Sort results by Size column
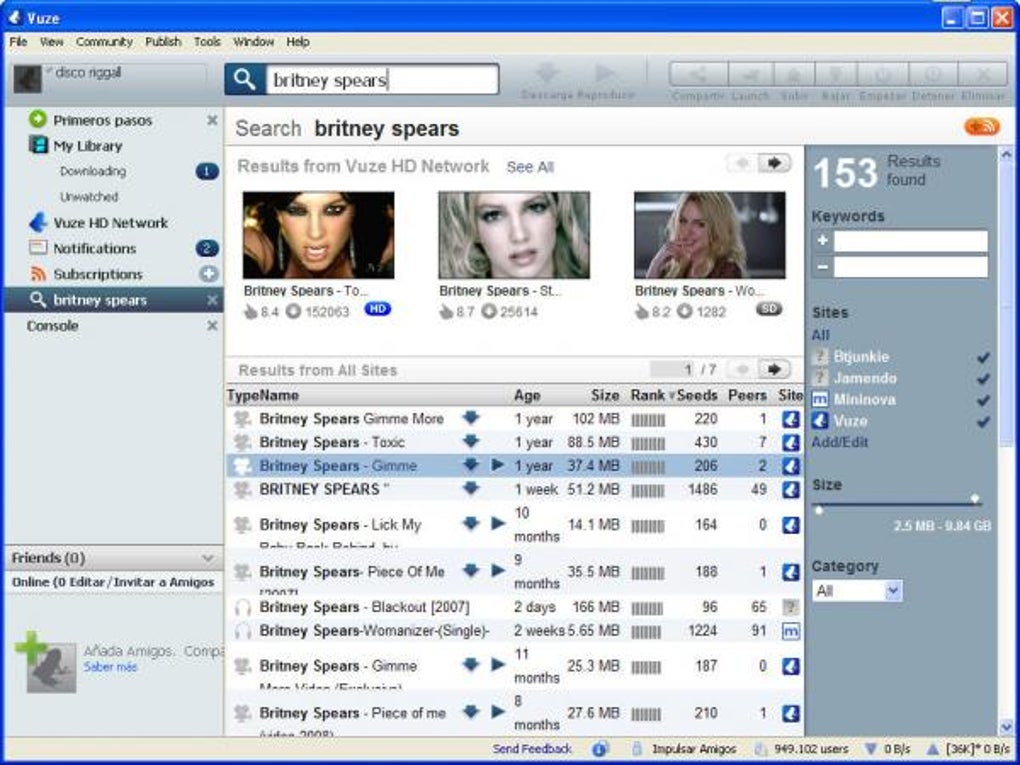The image size is (1020, 765). 605,395
